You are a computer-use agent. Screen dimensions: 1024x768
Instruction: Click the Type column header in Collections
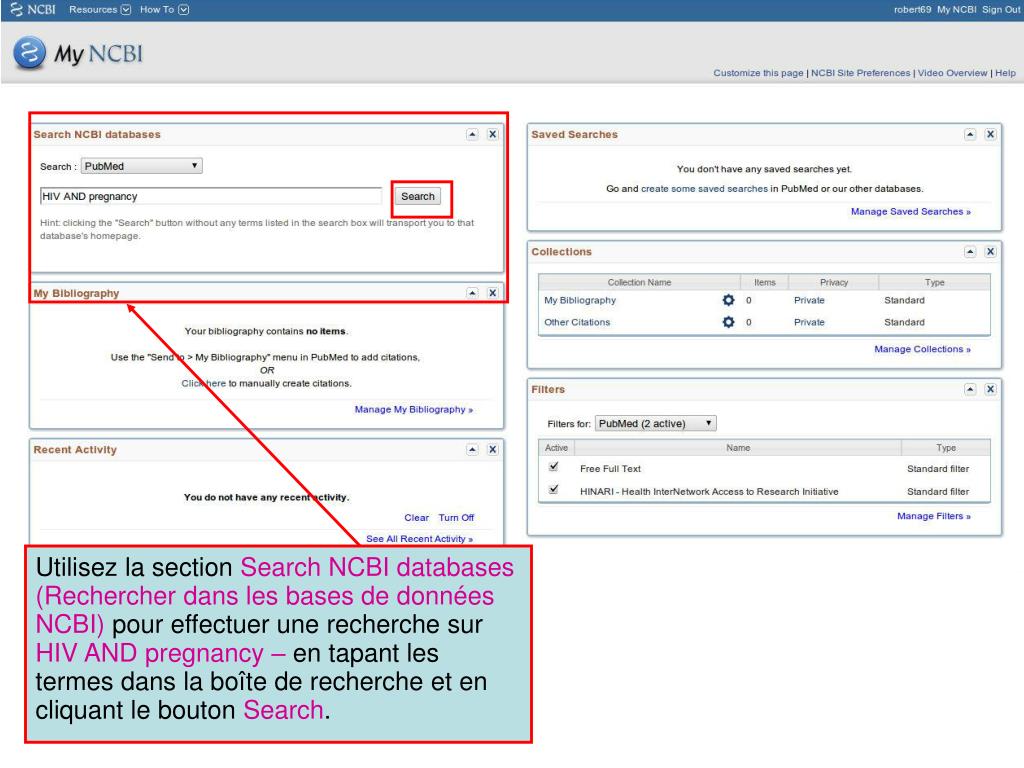pyautogui.click(x=935, y=282)
